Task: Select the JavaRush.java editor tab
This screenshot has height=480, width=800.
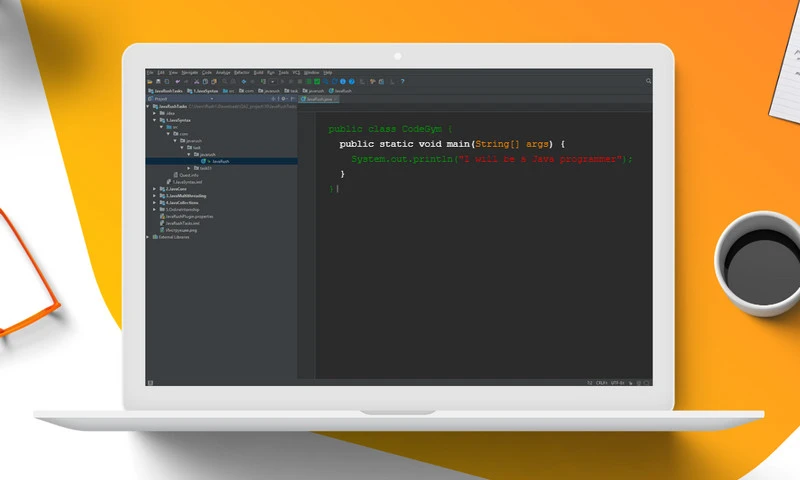Action: pos(319,99)
